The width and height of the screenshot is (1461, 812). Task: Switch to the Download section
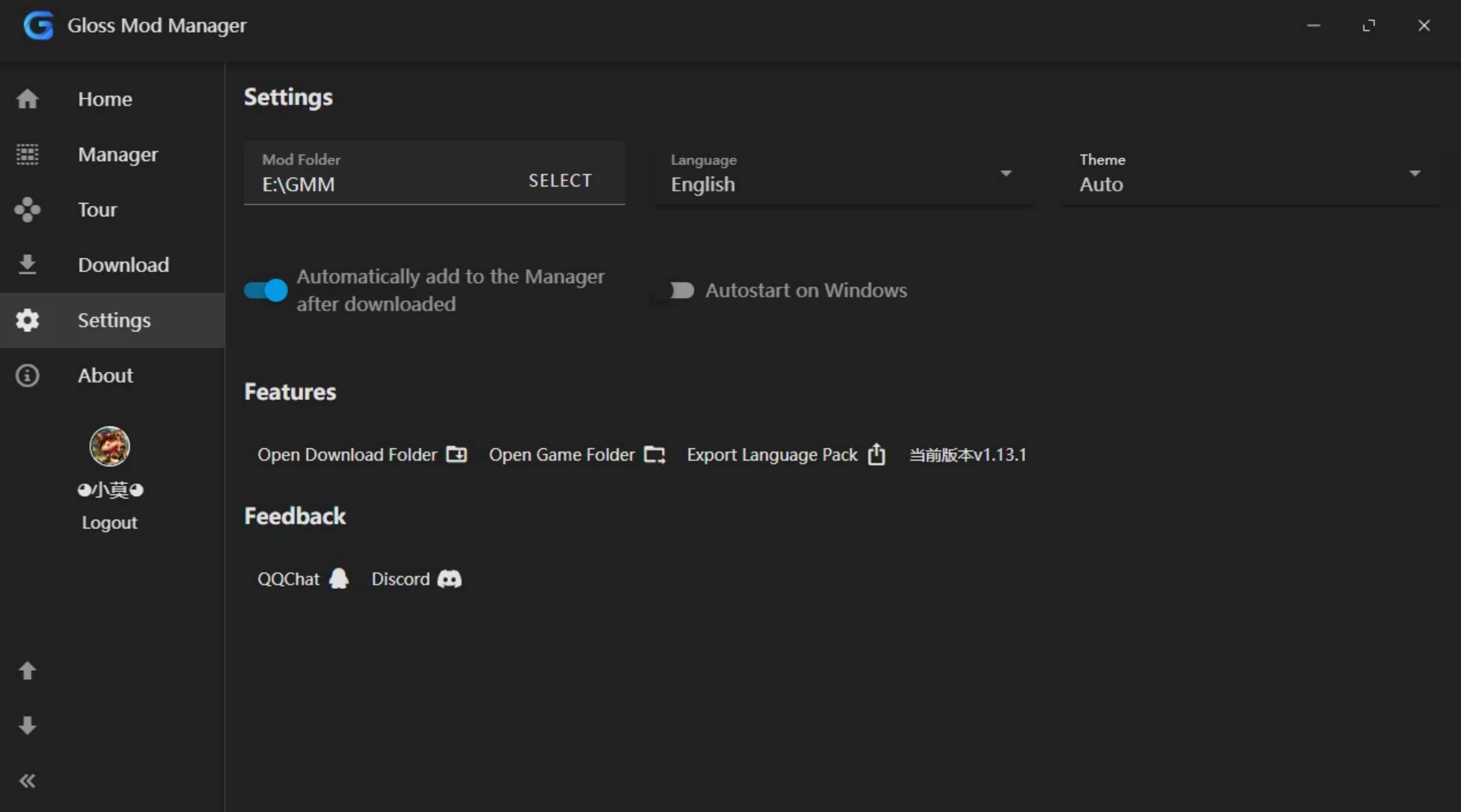tap(27, 264)
